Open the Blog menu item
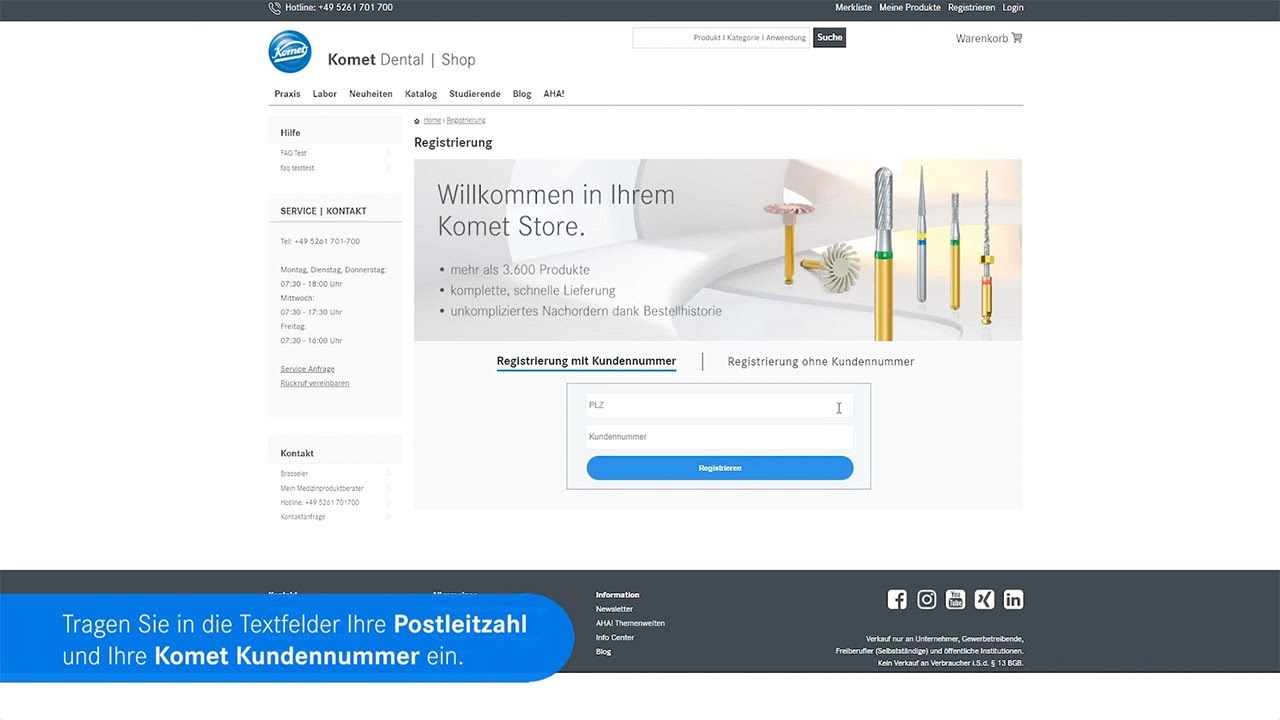Viewport: 1280px width, 720px height. tap(522, 94)
